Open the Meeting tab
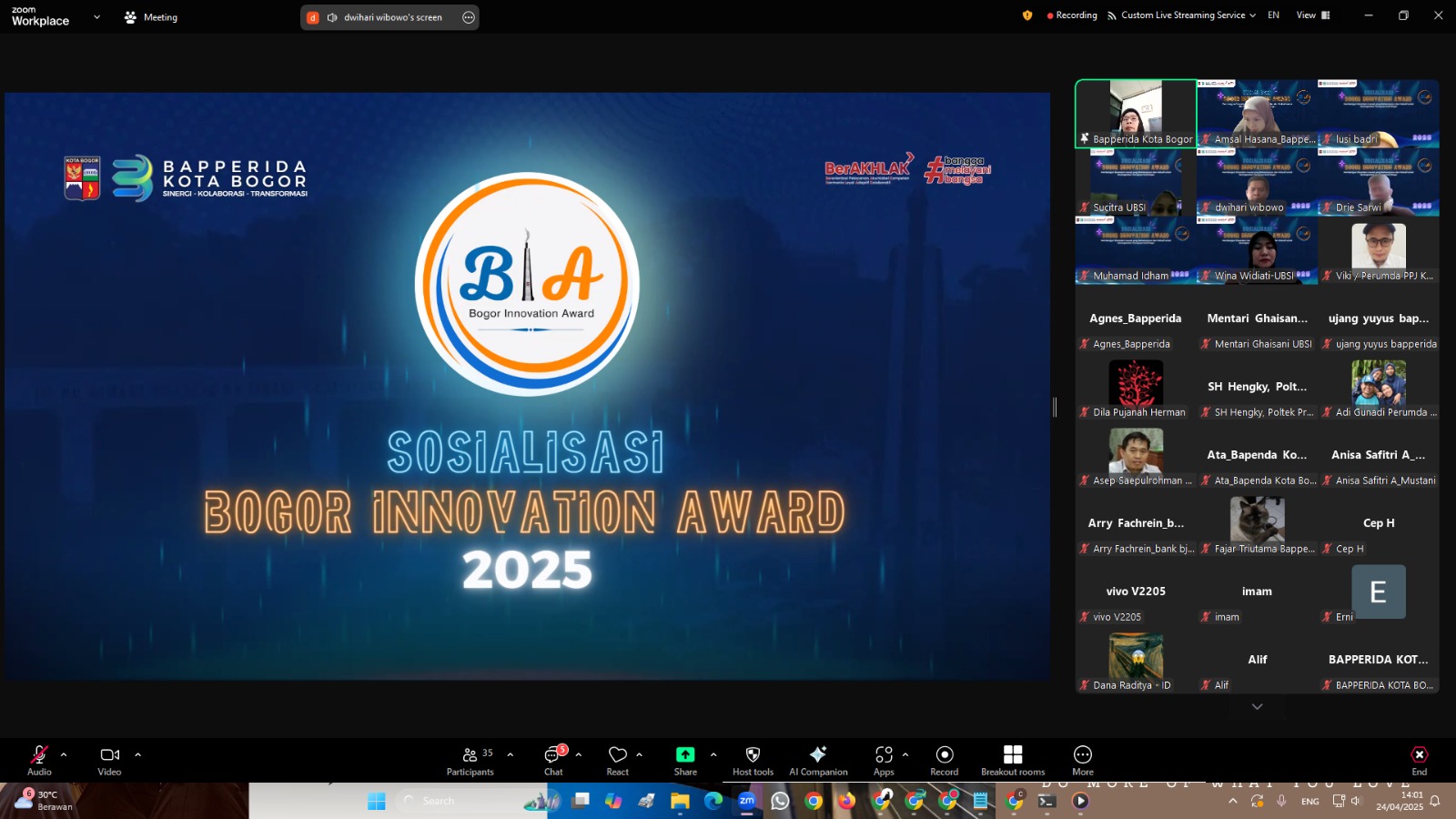This screenshot has width=1456, height=819. click(x=151, y=17)
